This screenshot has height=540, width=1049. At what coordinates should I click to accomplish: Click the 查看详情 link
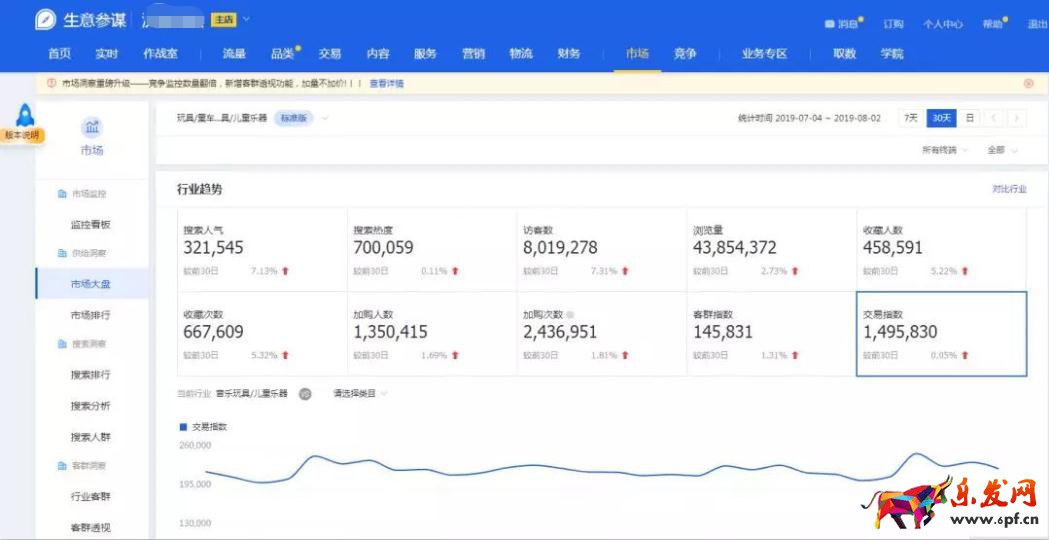(x=386, y=84)
